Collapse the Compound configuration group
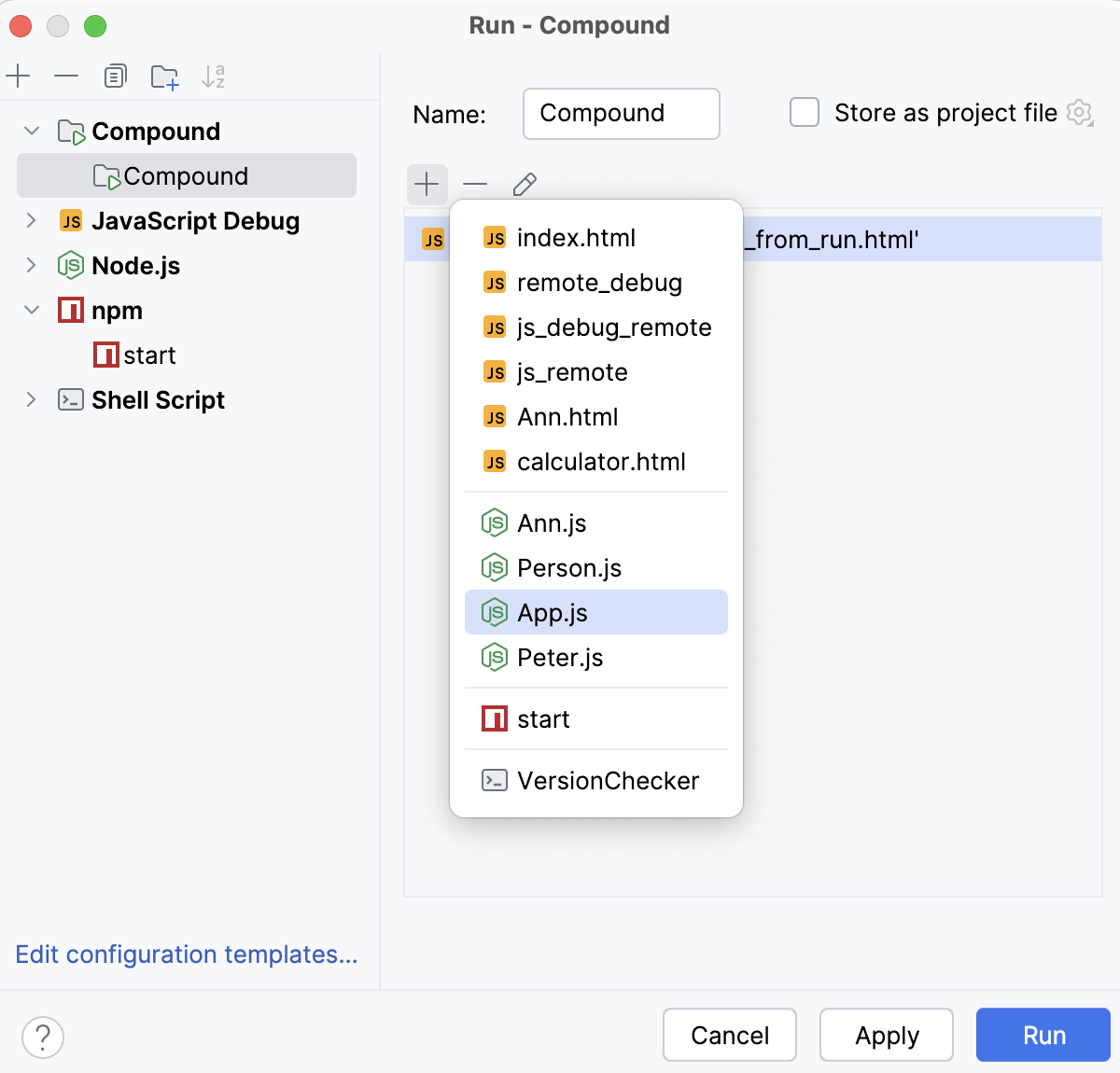 [x=32, y=131]
